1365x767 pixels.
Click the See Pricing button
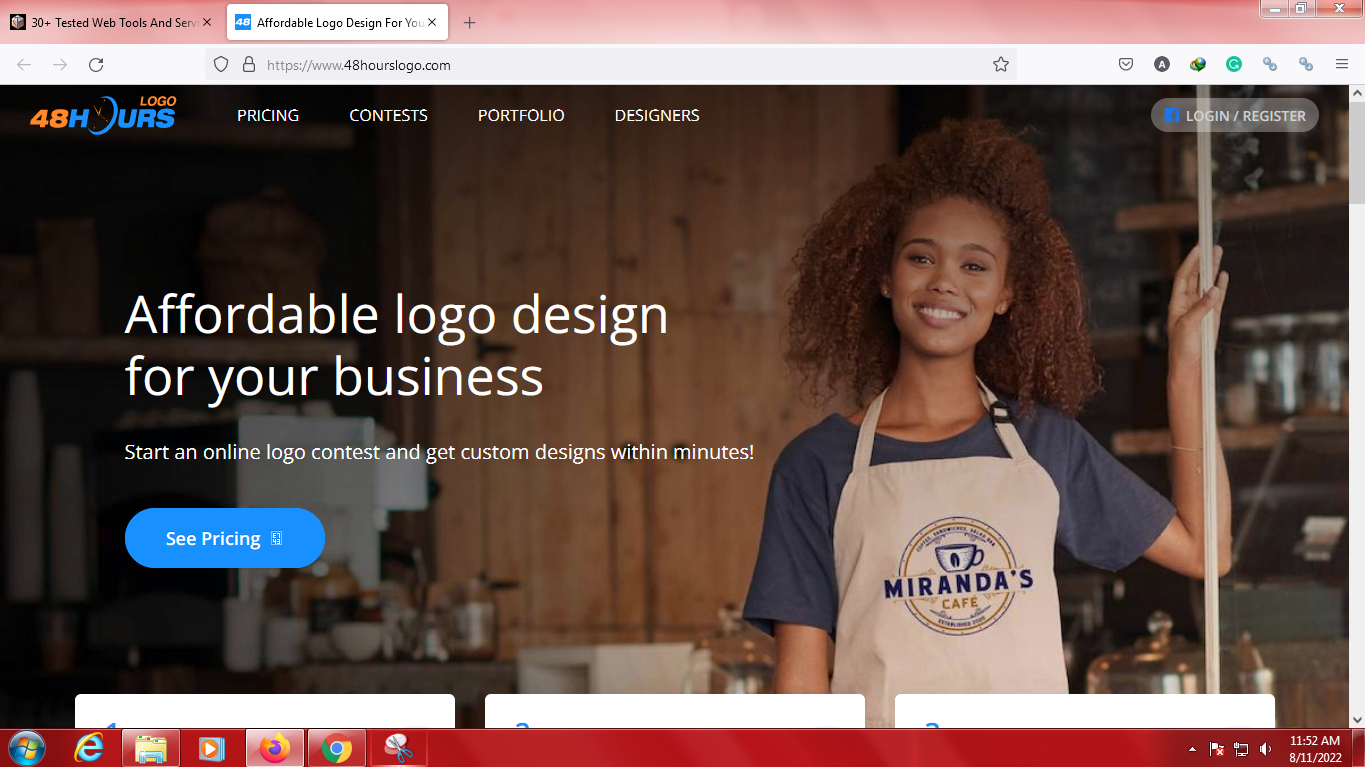225,538
